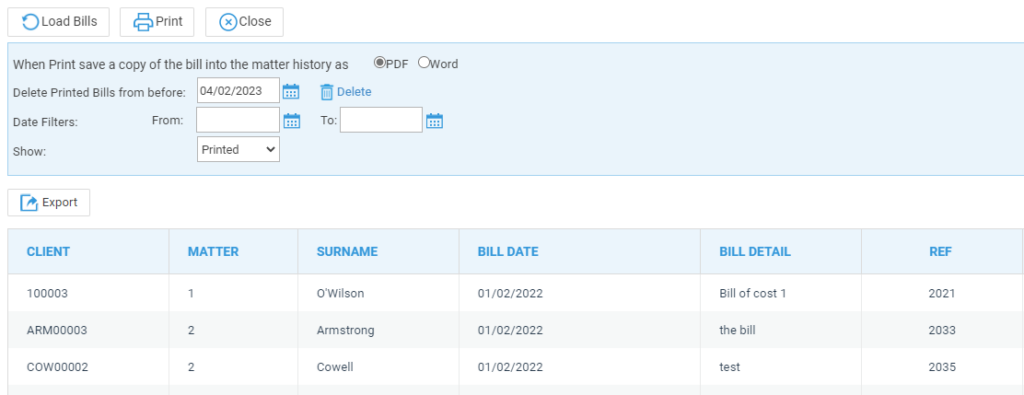The height and width of the screenshot is (395, 1024).
Task: Click bill date in Cowell row
Action: (510, 367)
